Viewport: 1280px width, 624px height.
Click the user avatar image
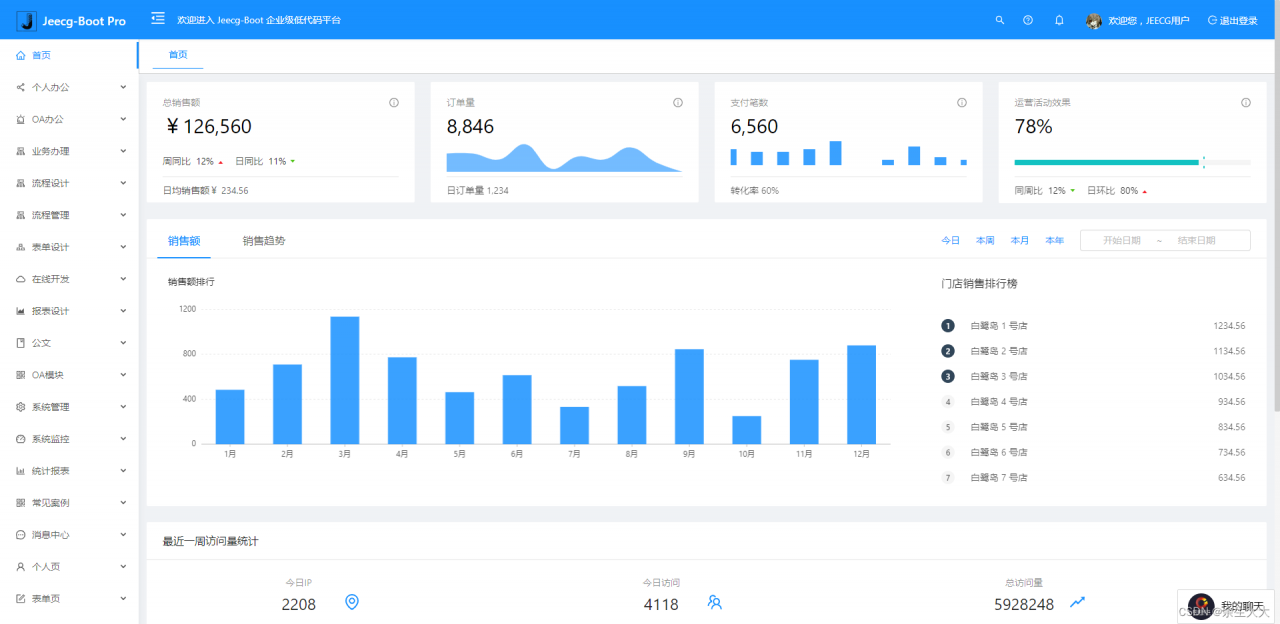(x=1094, y=20)
